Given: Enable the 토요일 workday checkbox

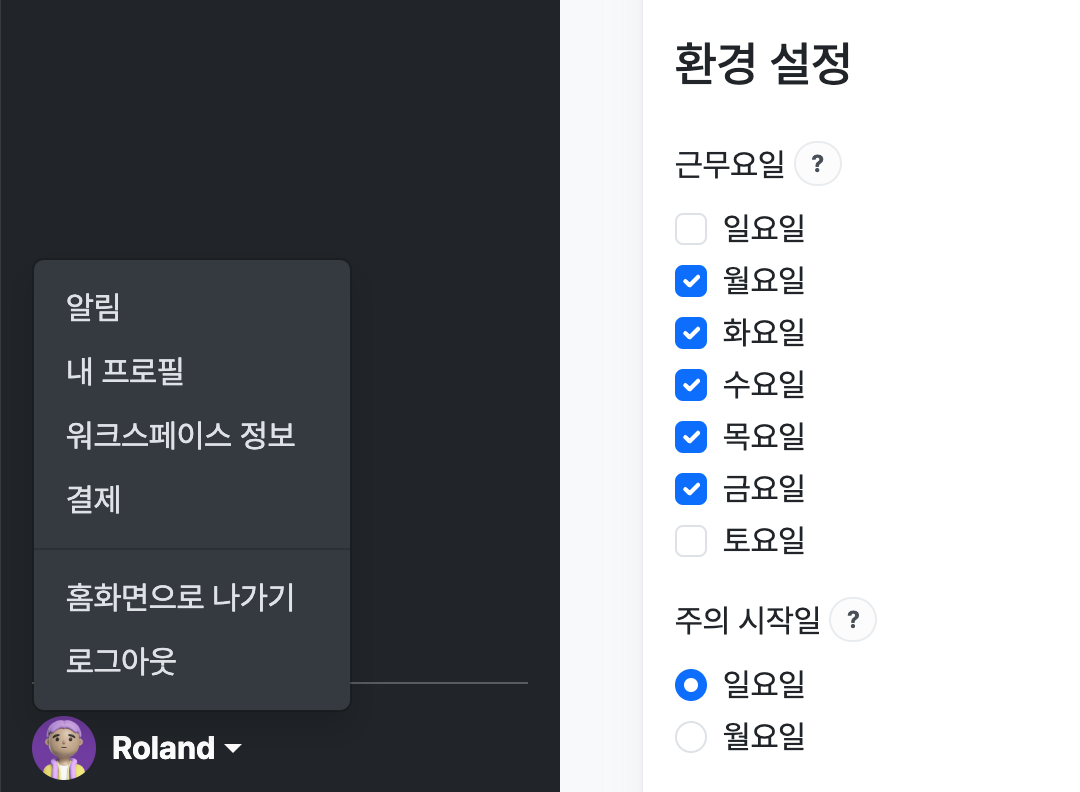Looking at the screenshot, I should [691, 541].
